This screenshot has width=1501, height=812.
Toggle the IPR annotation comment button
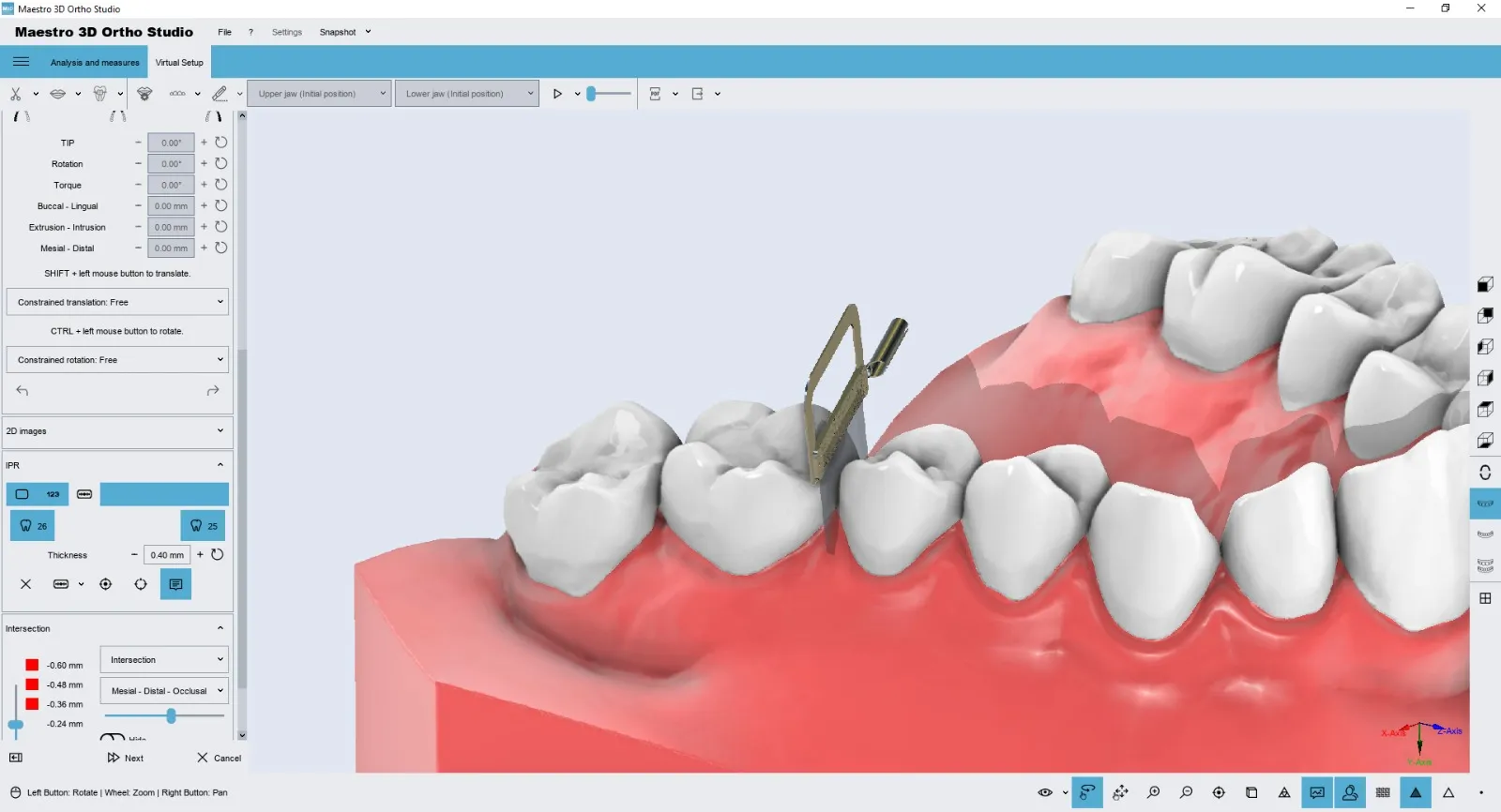pos(175,584)
